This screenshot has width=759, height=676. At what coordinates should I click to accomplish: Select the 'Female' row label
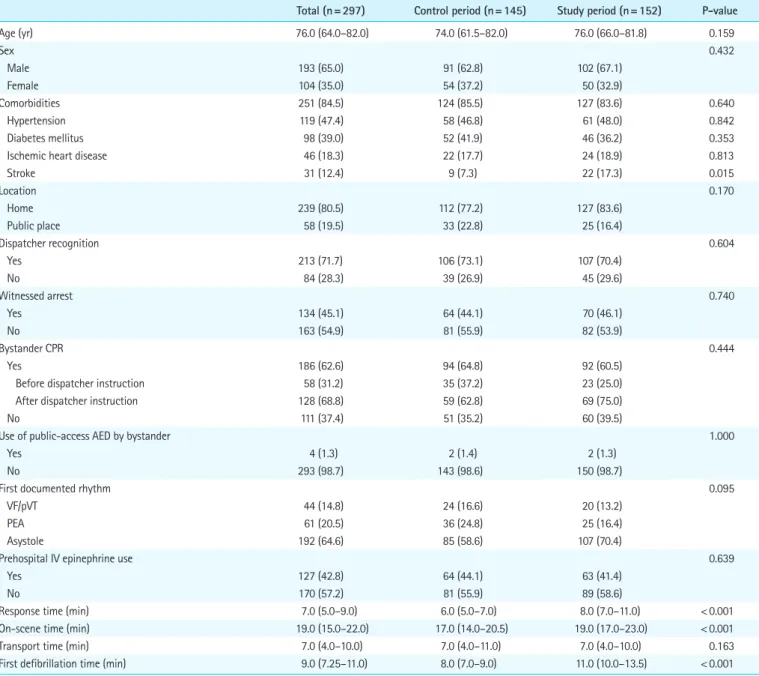pyautogui.click(x=22, y=86)
